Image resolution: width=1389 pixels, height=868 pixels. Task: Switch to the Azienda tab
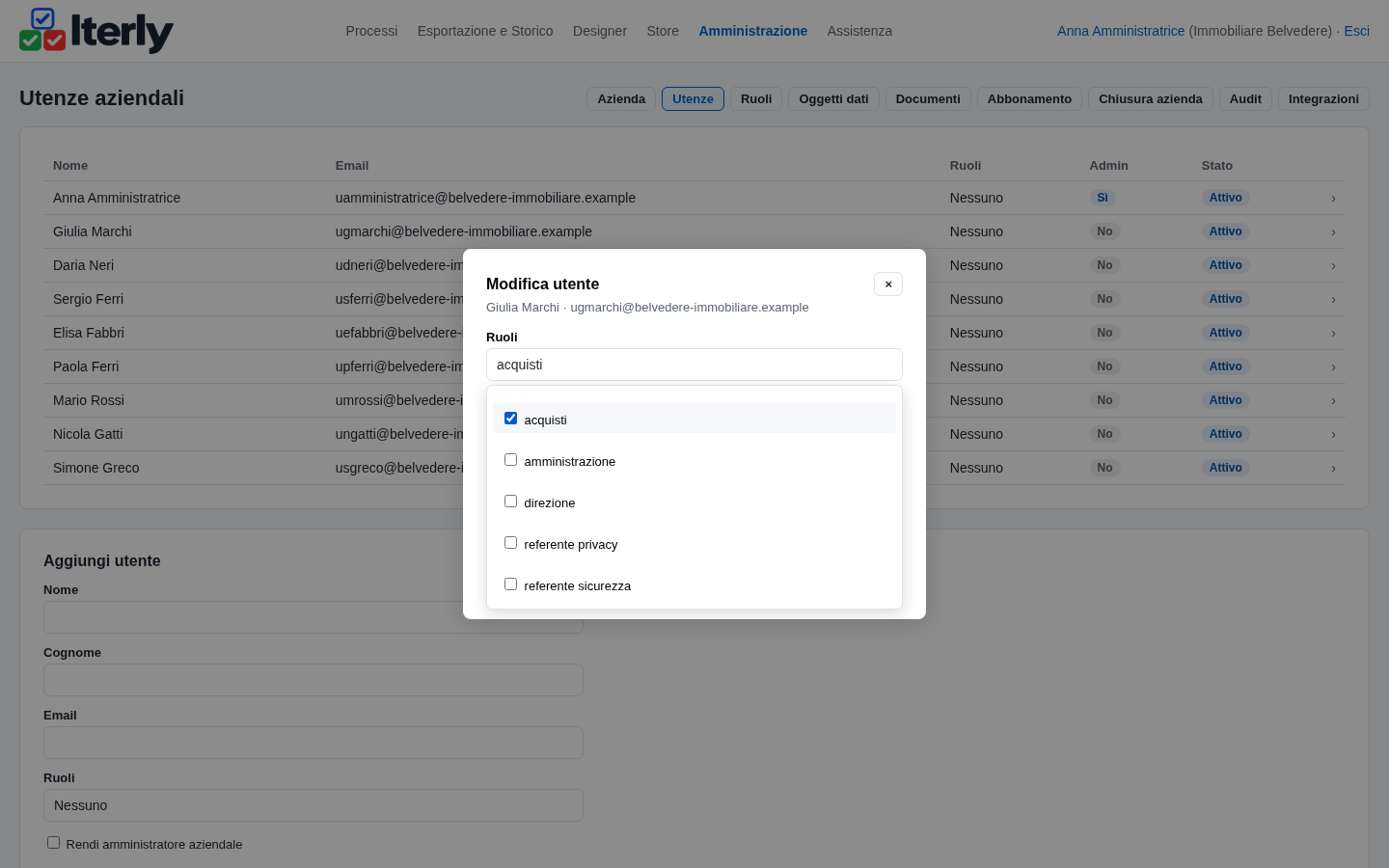pyautogui.click(x=621, y=98)
